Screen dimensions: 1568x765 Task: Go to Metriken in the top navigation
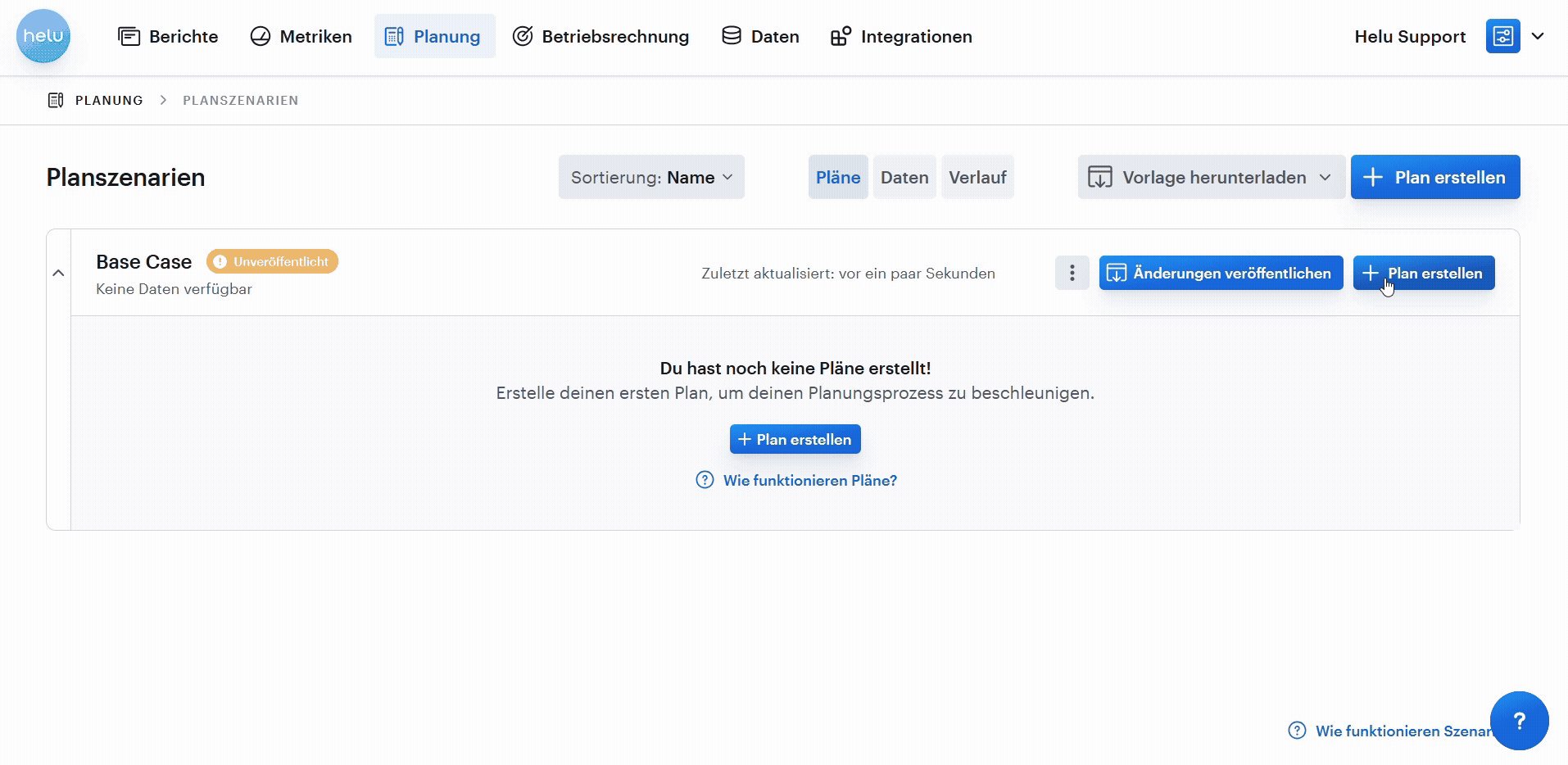301,36
